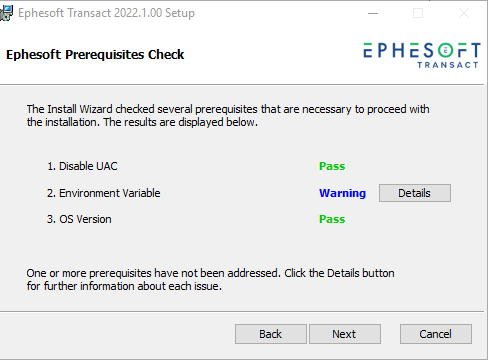Click the Install Wizard intro paragraph

228,116
